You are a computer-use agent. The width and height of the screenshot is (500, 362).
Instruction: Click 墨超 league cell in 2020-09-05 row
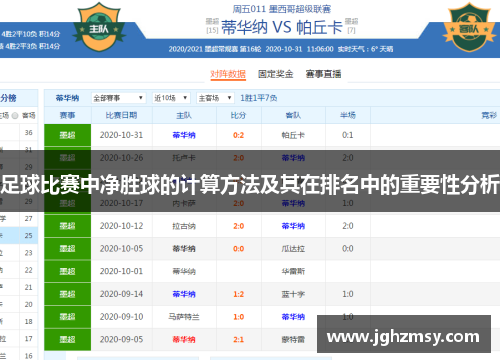(67, 339)
